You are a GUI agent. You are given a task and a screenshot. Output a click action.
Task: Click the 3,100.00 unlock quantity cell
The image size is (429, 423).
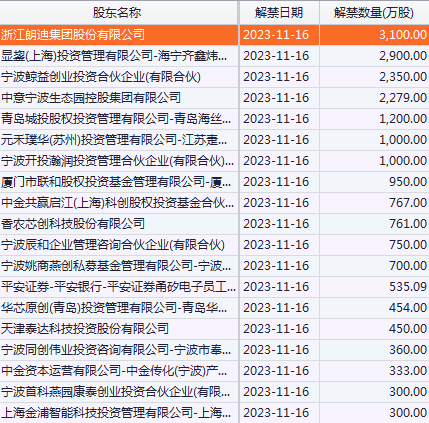point(374,35)
